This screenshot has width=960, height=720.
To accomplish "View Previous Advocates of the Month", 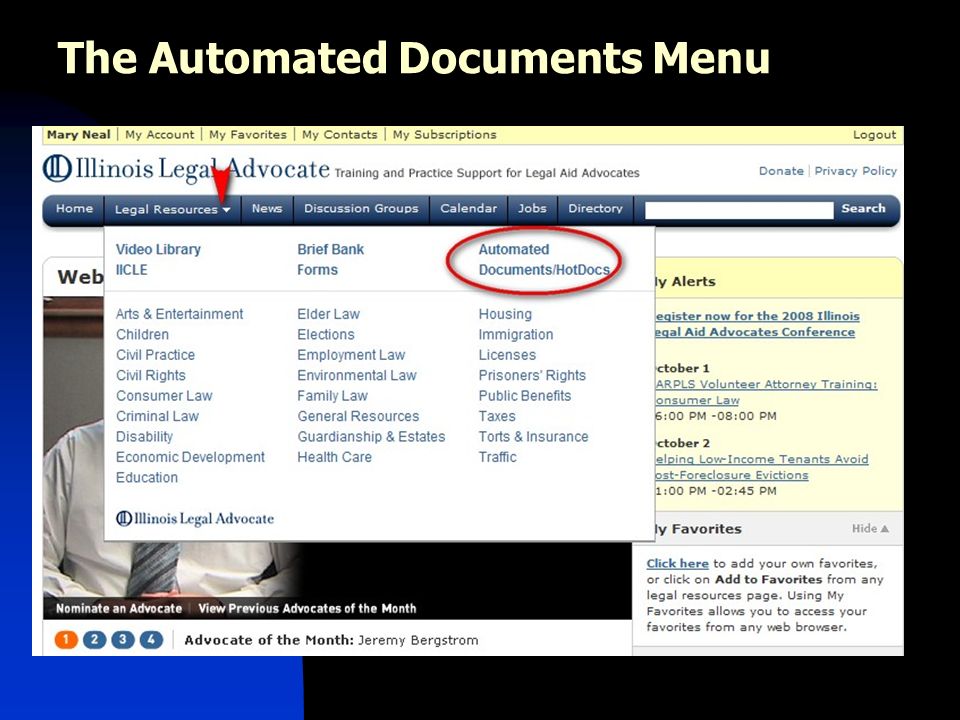I will (307, 609).
